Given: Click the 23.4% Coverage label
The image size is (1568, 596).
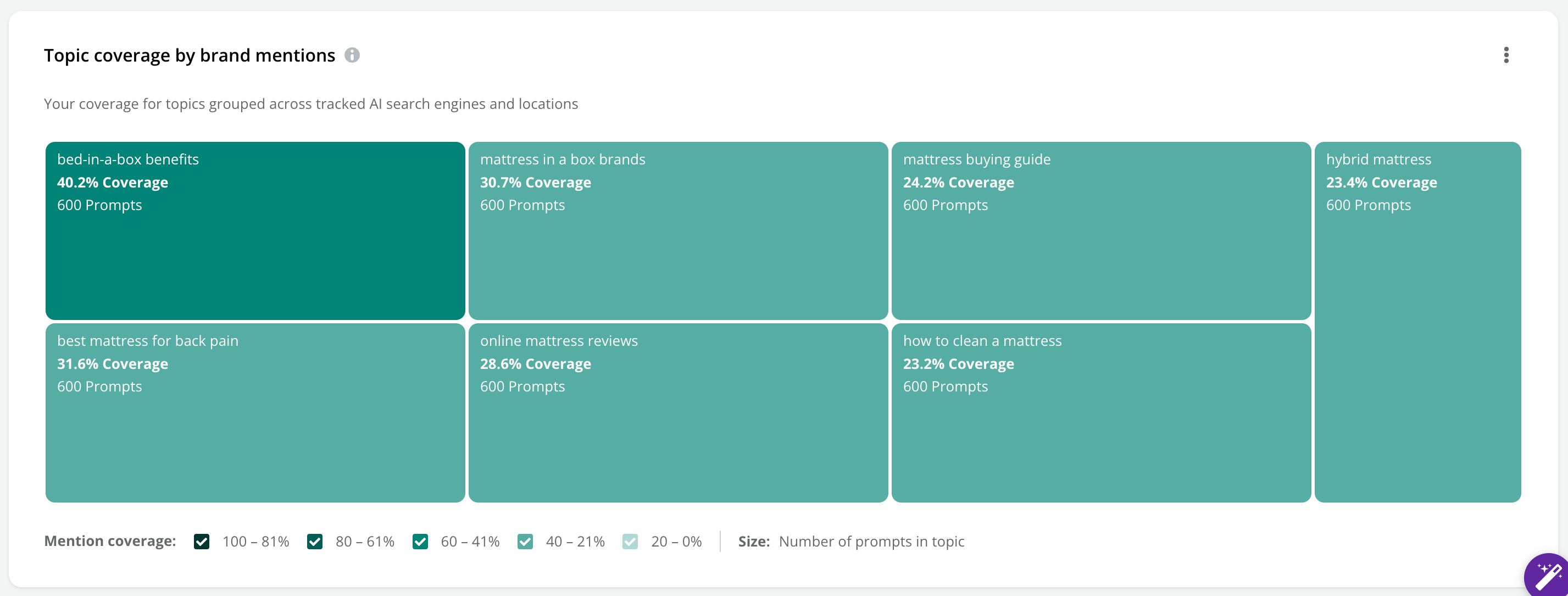Looking at the screenshot, I should [x=1381, y=182].
